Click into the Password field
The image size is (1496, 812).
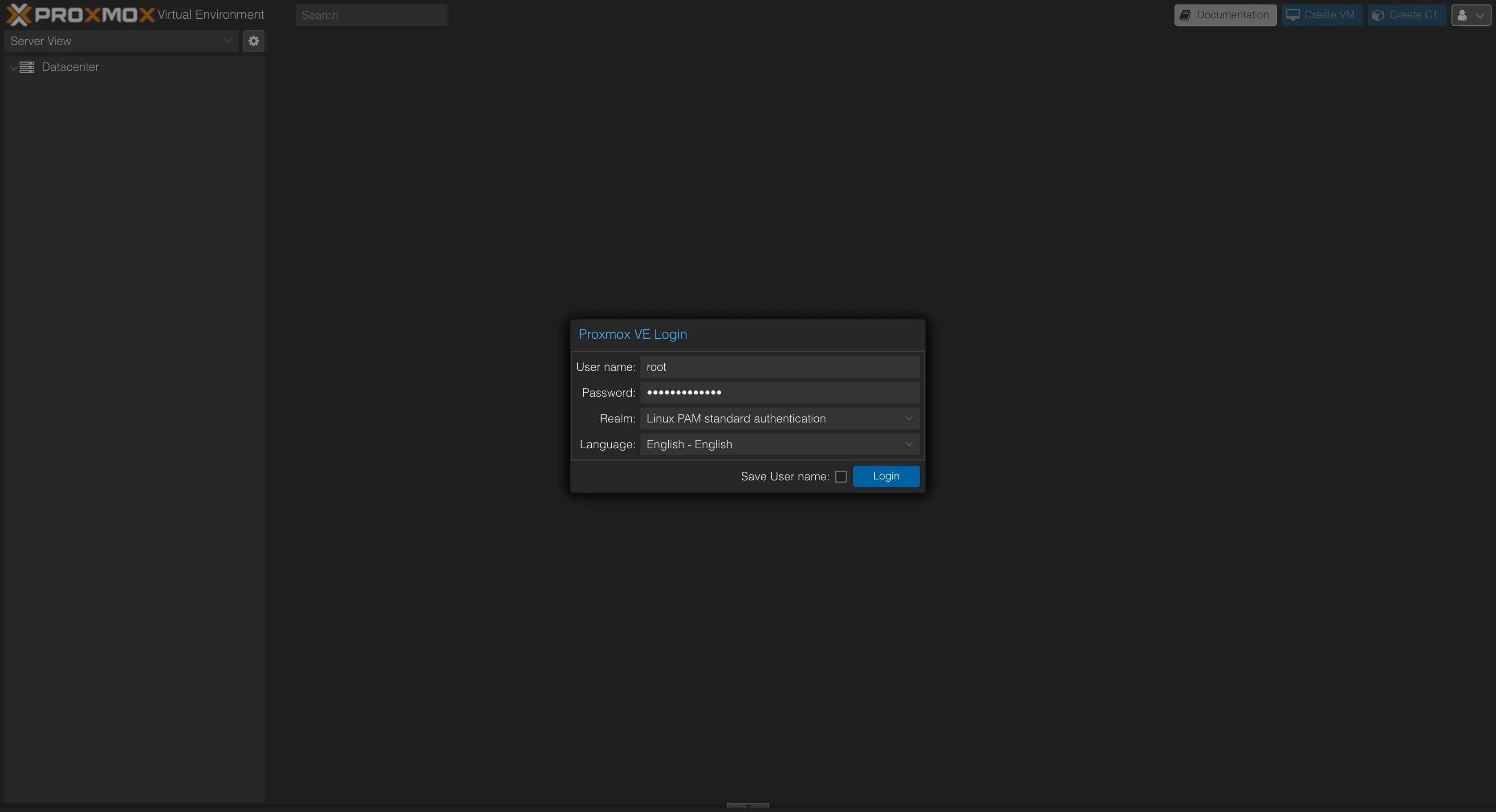pyautogui.click(x=779, y=393)
